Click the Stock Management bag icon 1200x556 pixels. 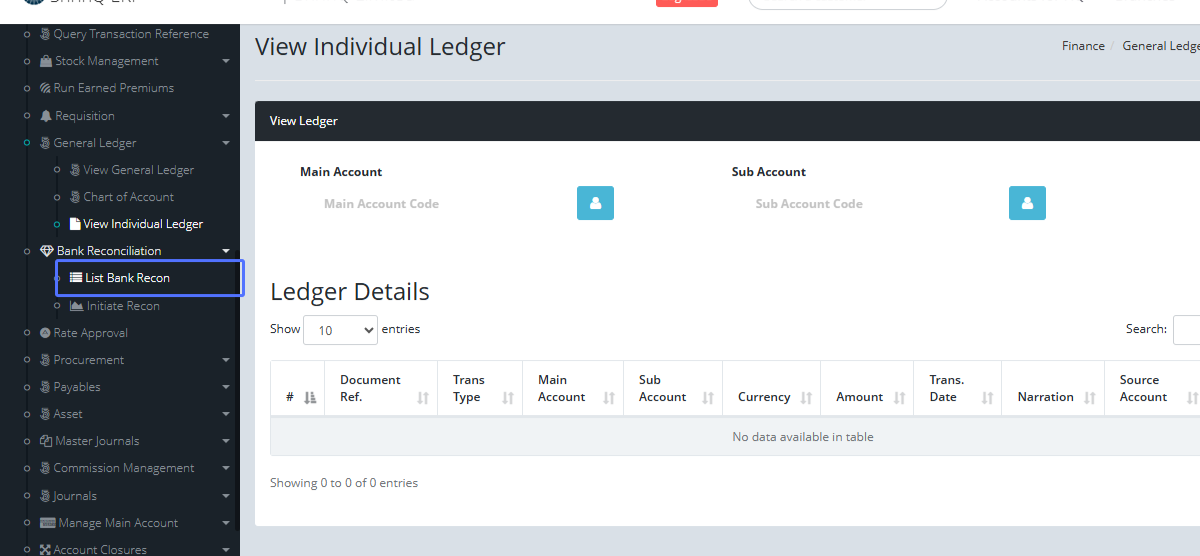point(46,62)
